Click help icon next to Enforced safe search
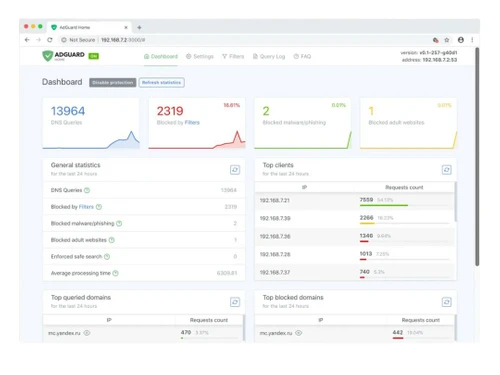The width and height of the screenshot is (500, 375). tap(107, 257)
